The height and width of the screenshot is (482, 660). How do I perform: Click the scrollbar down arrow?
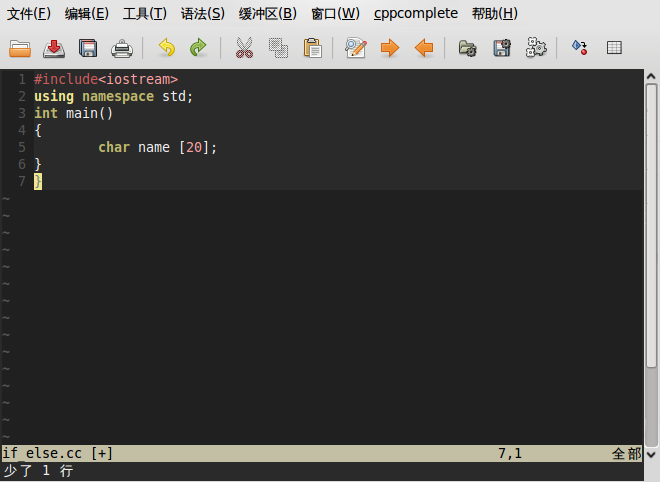[651, 455]
